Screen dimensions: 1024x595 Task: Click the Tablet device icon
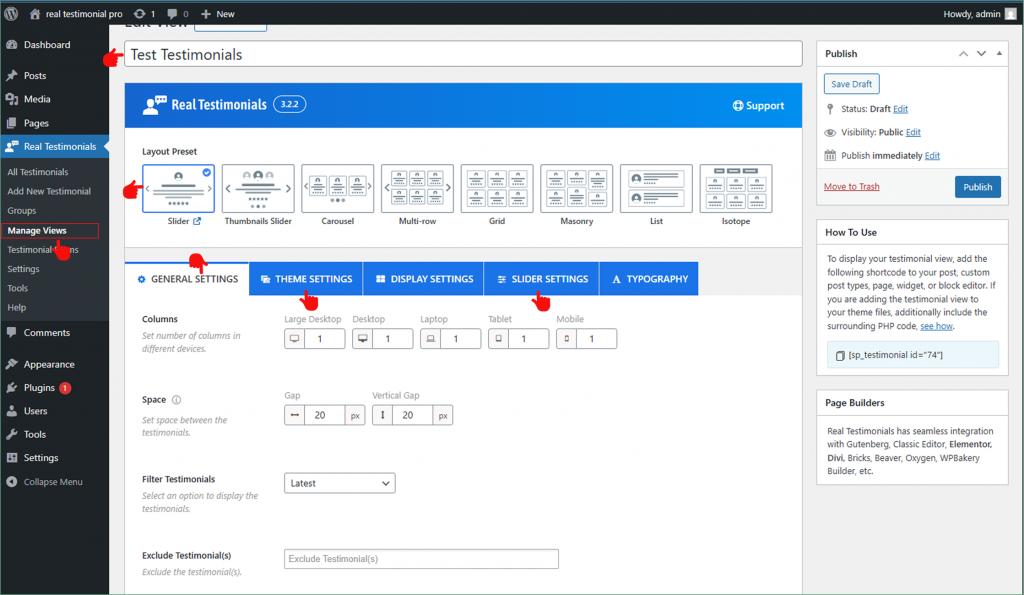point(498,339)
